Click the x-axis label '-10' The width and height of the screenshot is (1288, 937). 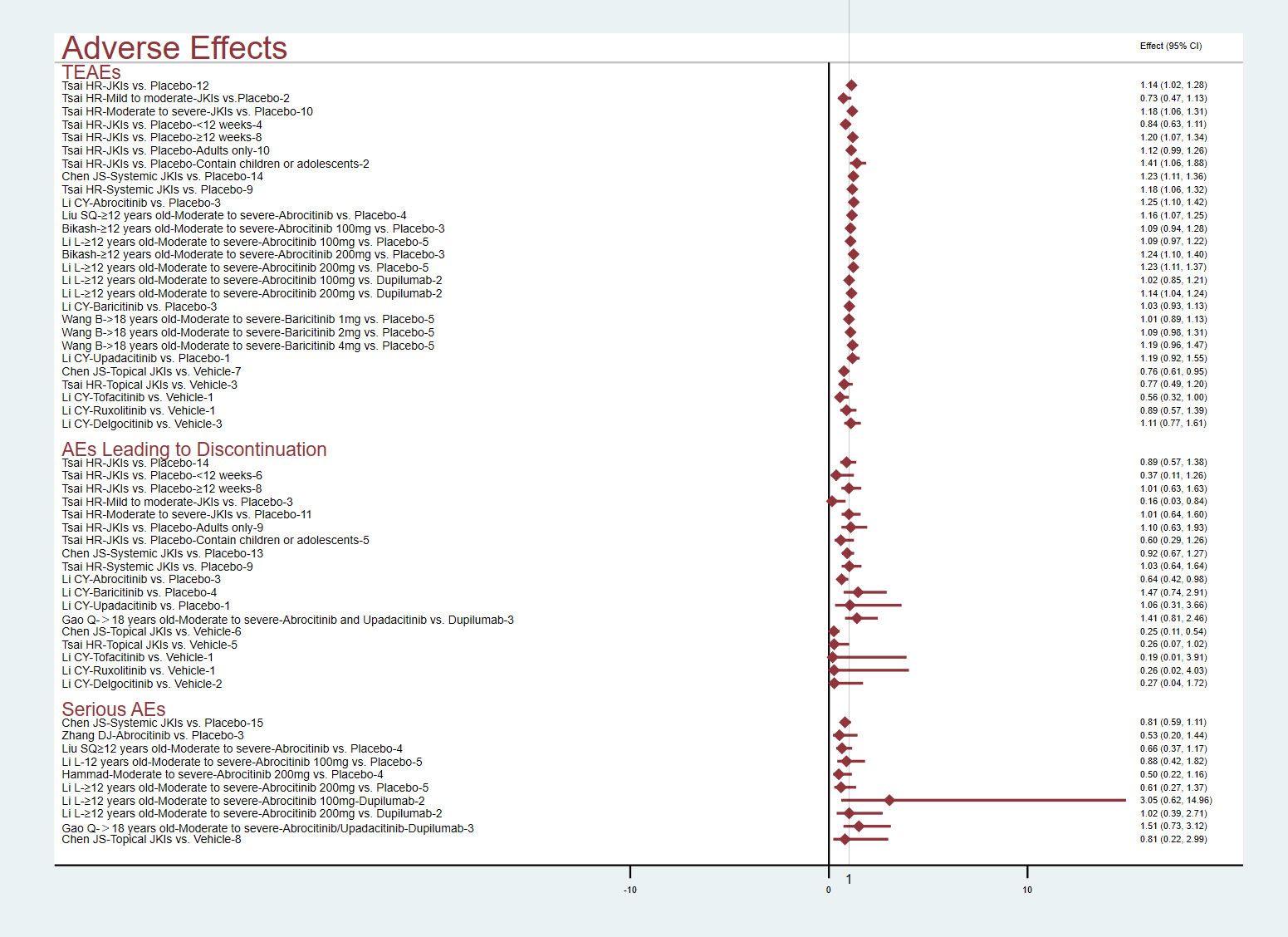tap(630, 890)
